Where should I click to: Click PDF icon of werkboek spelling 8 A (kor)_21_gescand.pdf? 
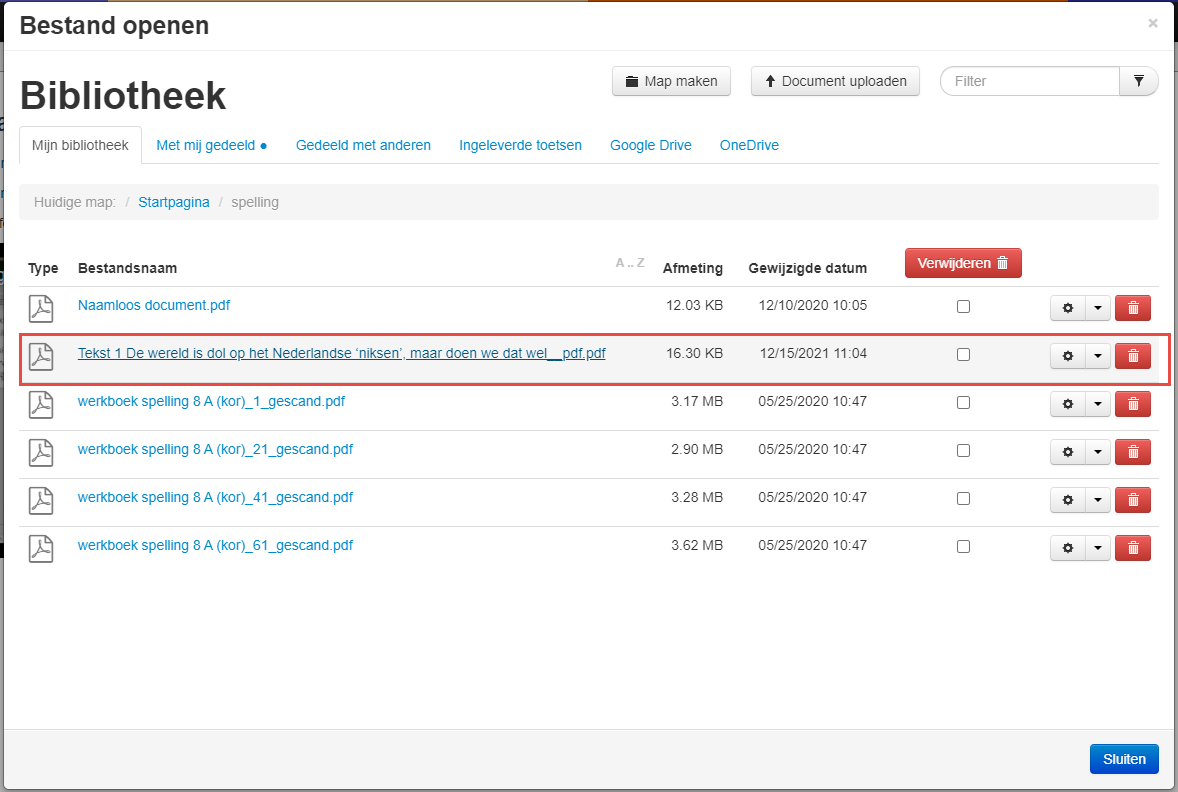coord(41,452)
